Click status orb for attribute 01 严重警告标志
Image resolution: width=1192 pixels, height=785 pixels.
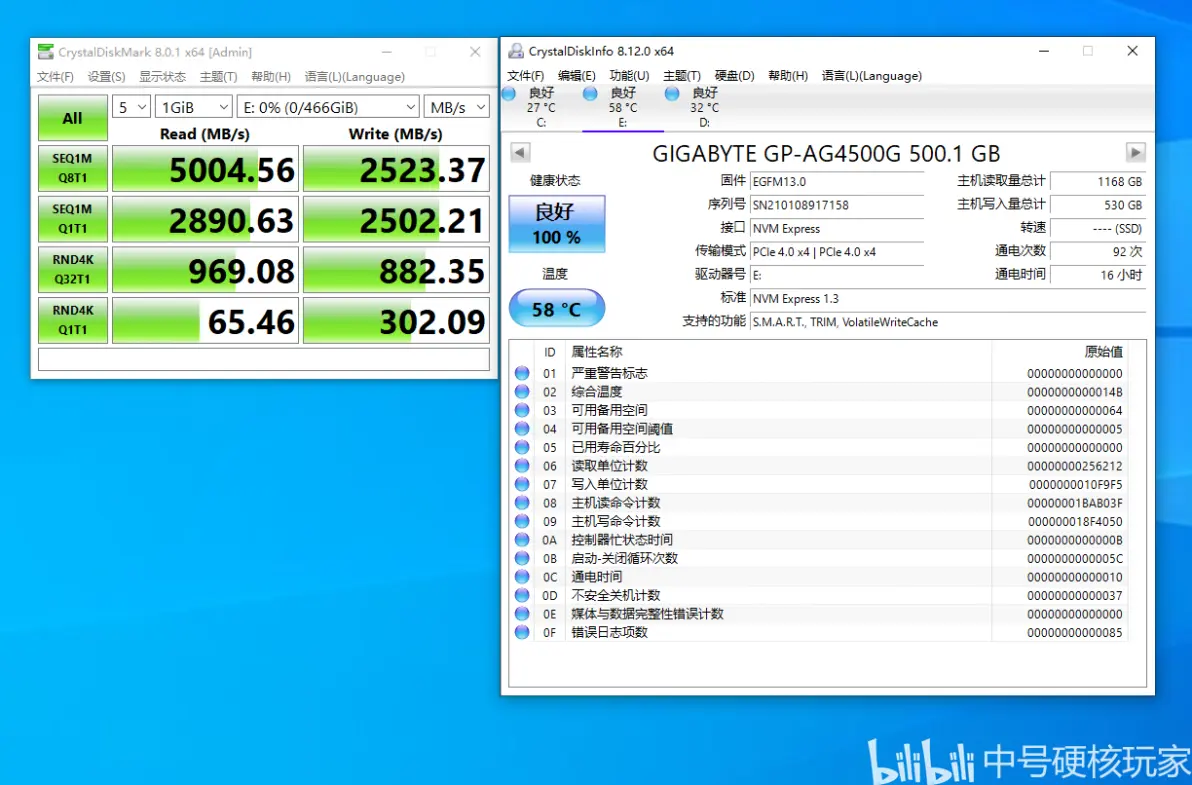pyautogui.click(x=522, y=373)
